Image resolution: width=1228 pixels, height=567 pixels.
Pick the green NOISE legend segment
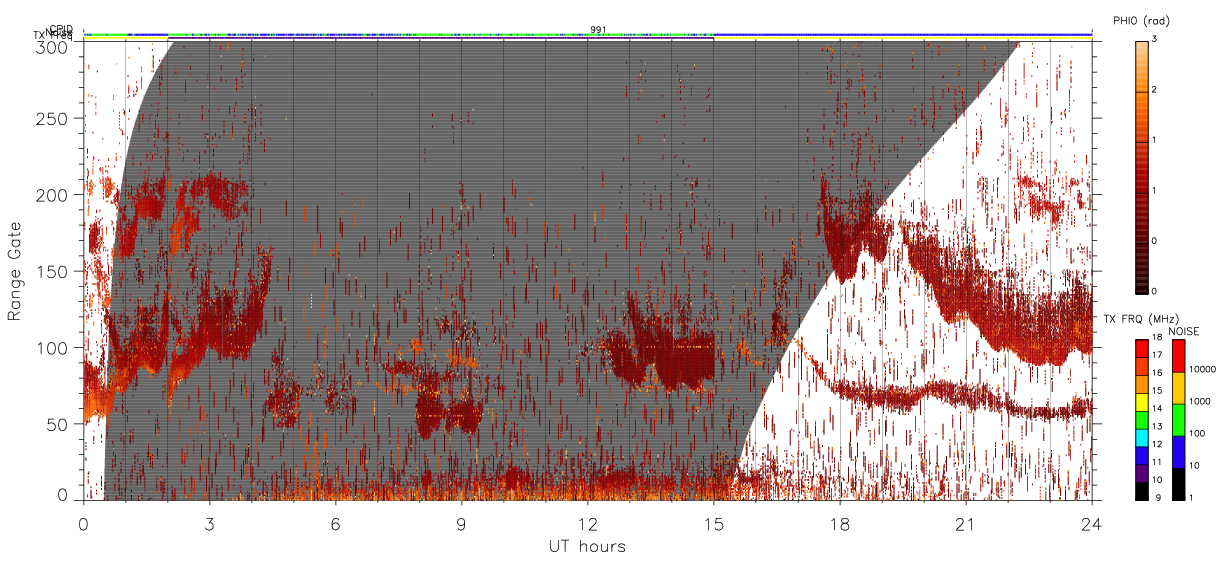point(1178,420)
